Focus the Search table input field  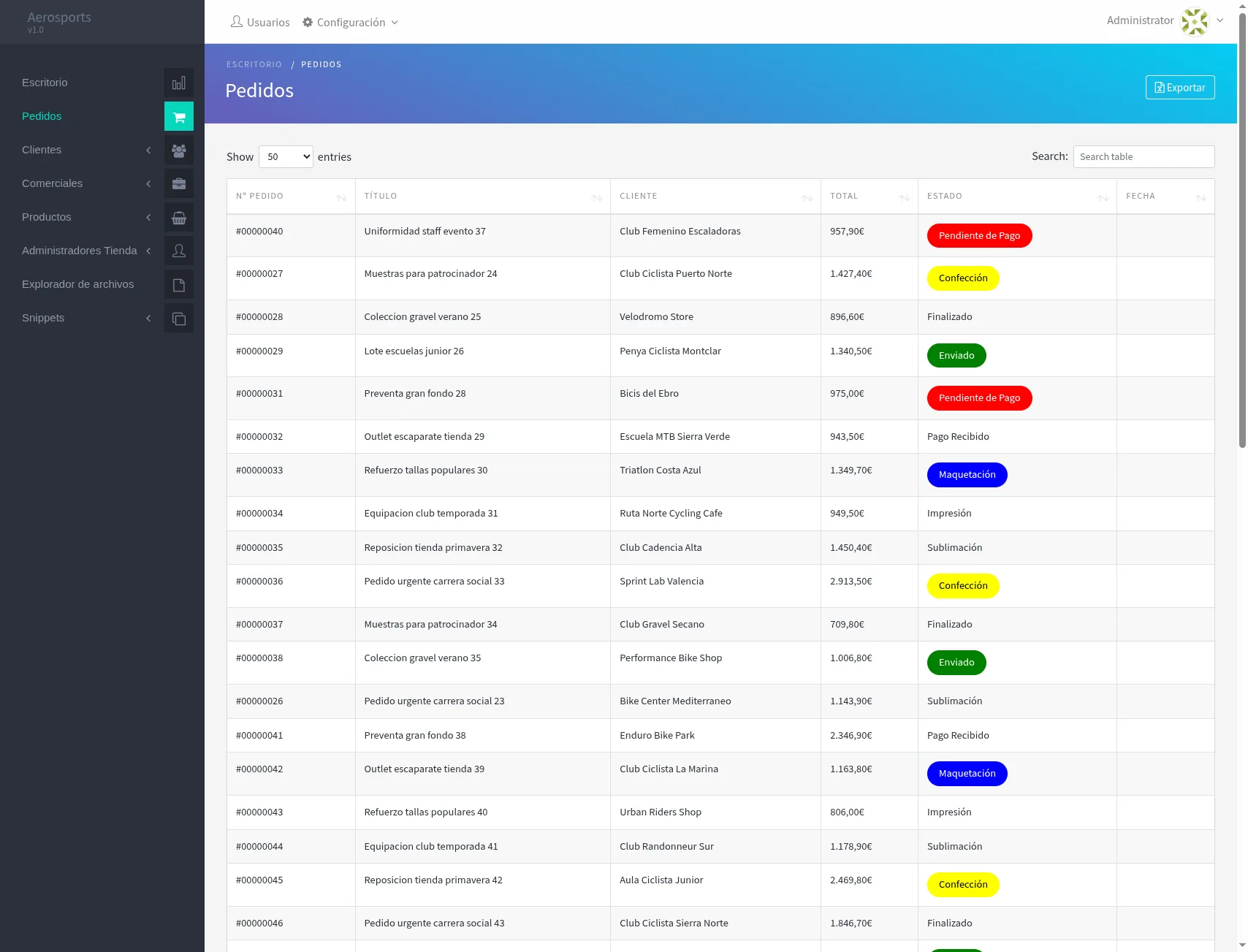(x=1144, y=156)
